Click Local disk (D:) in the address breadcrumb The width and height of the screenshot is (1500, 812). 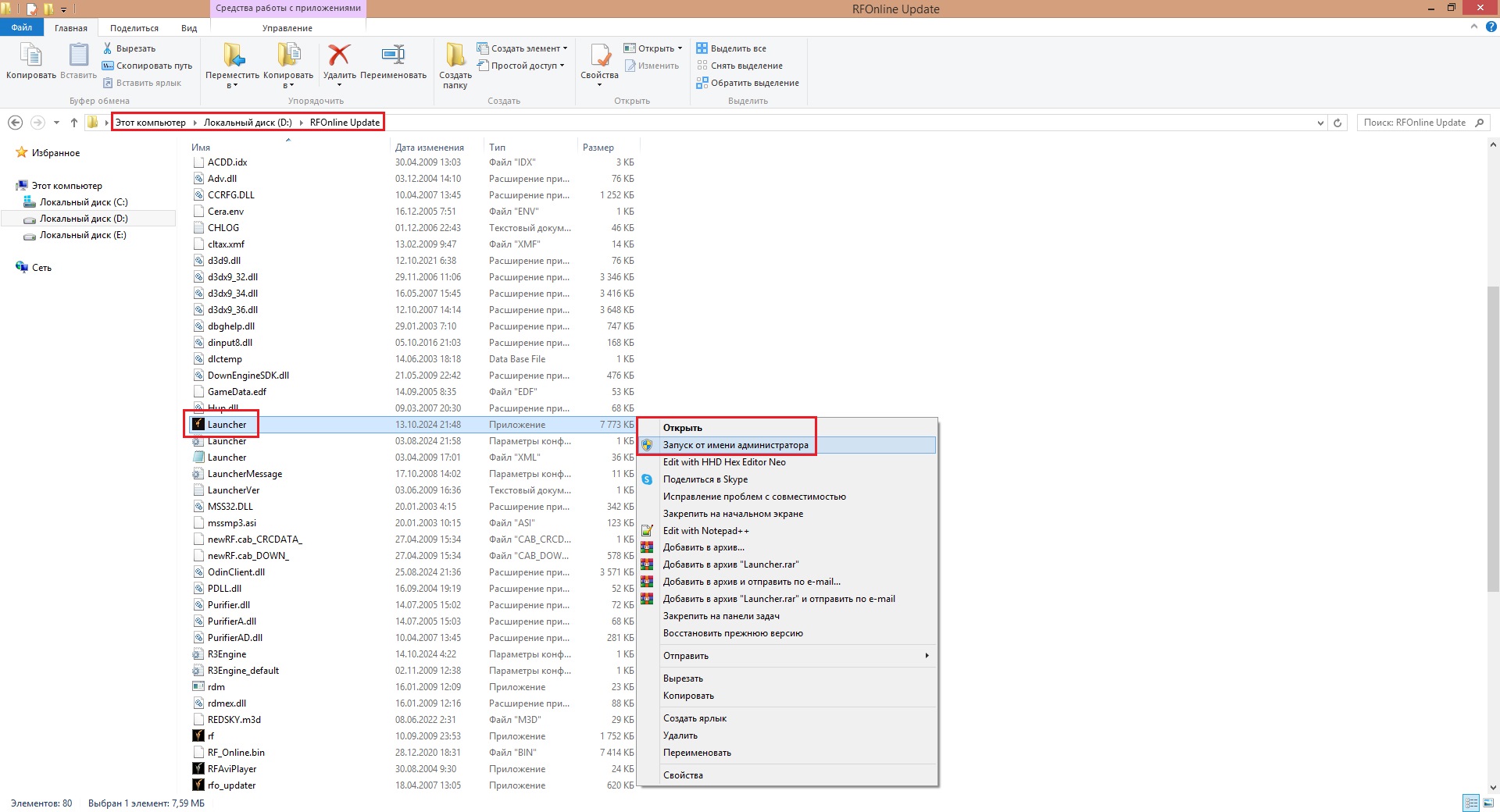(248, 123)
